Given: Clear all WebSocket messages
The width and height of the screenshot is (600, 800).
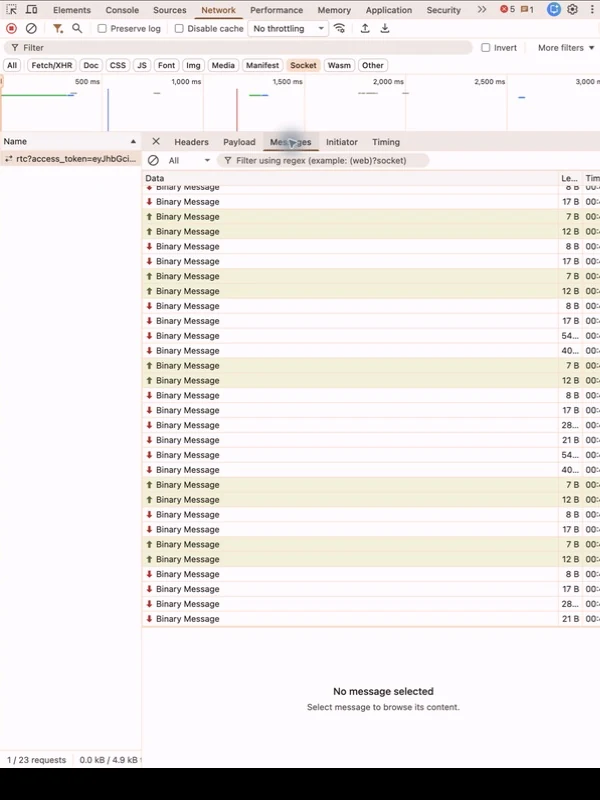Looking at the screenshot, I should [153, 161].
